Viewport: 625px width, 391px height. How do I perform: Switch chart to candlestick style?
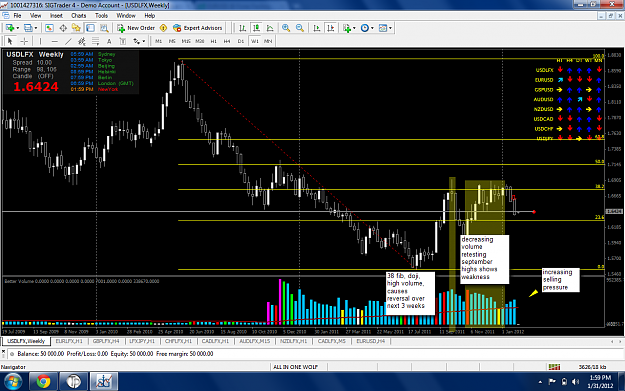tap(256, 28)
